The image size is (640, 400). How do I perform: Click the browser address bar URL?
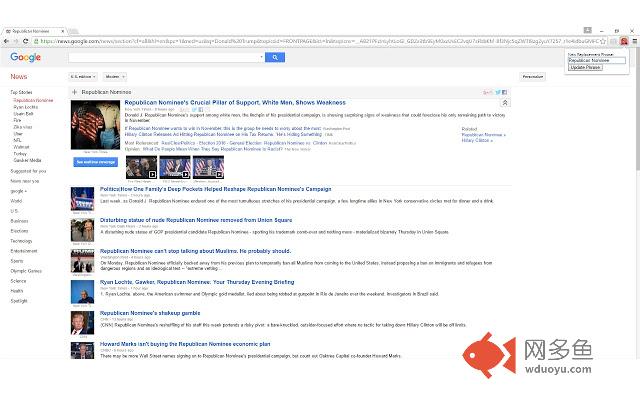pyautogui.click(x=318, y=41)
